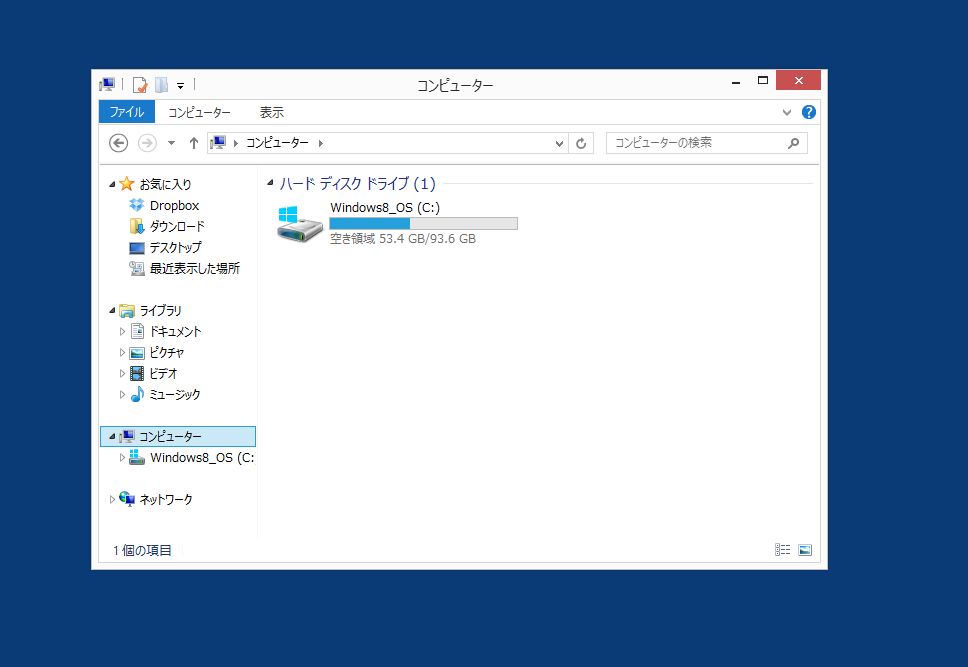The image size is (968, 667).
Task: Click the 空き領域 53.4 GB/93.6 GB text
Action: pos(403,239)
